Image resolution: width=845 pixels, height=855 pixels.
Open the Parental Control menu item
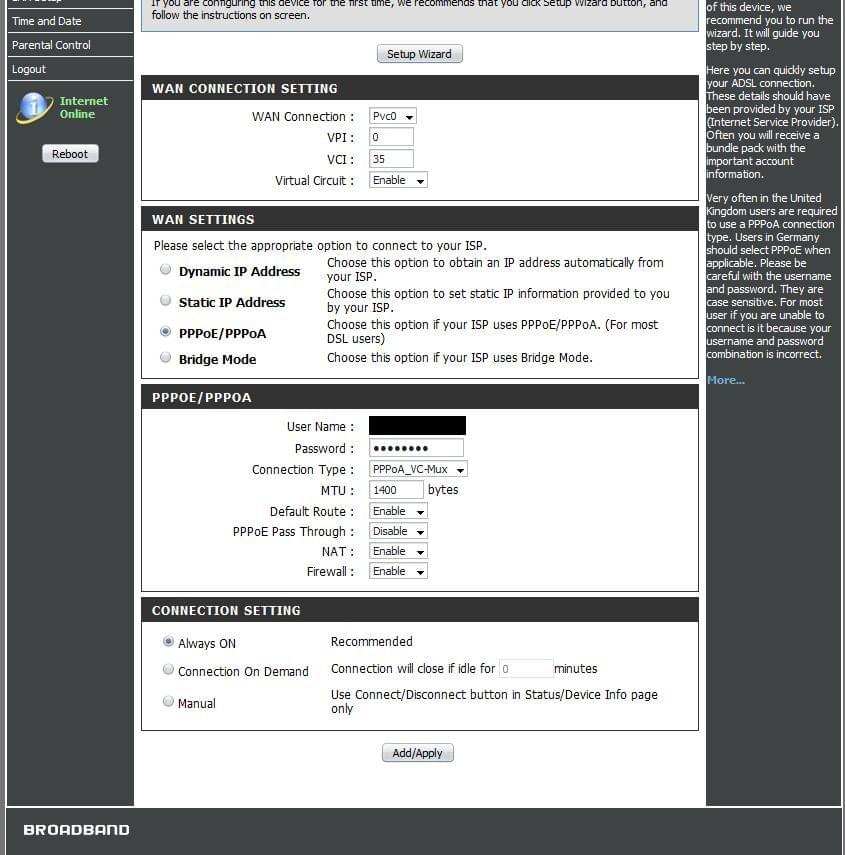pyautogui.click(x=70, y=45)
